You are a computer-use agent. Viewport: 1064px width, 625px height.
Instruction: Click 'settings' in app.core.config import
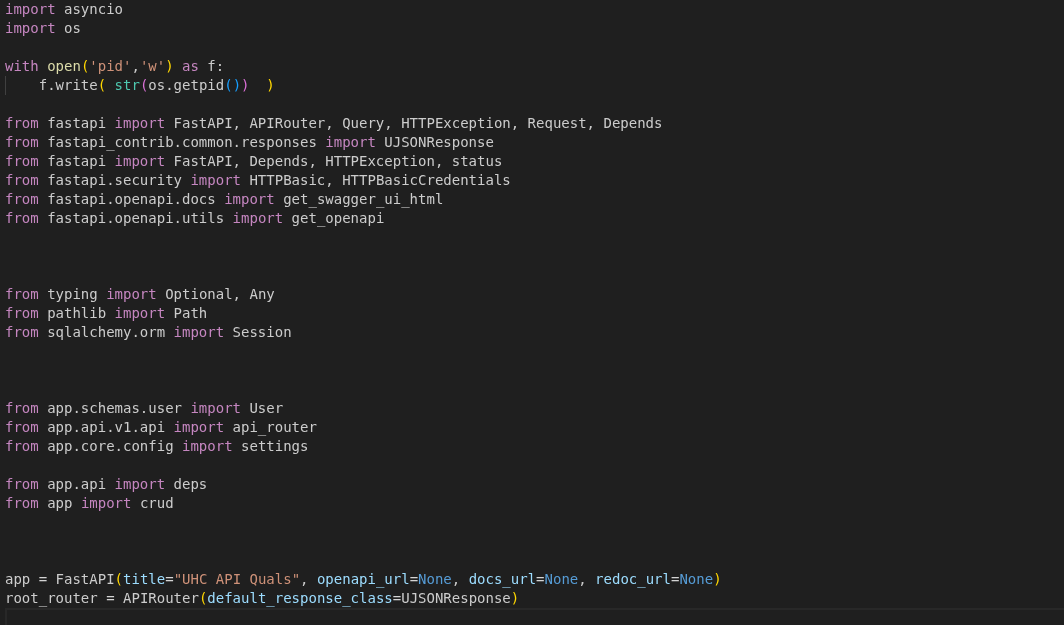click(x=275, y=447)
